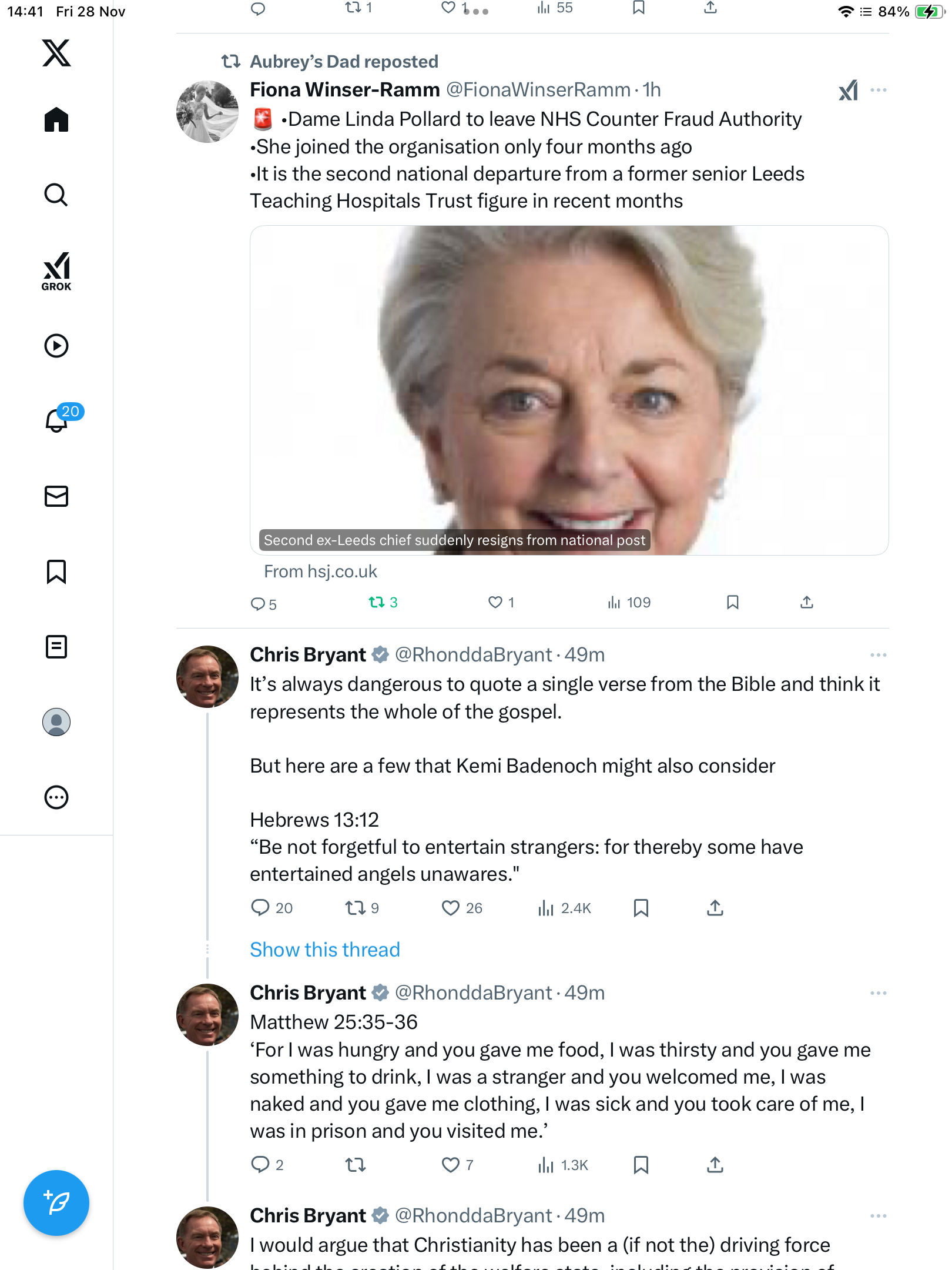The height and width of the screenshot is (1270, 952).
Task: Like Fiona Winser-Ramm's post
Action: [x=495, y=602]
